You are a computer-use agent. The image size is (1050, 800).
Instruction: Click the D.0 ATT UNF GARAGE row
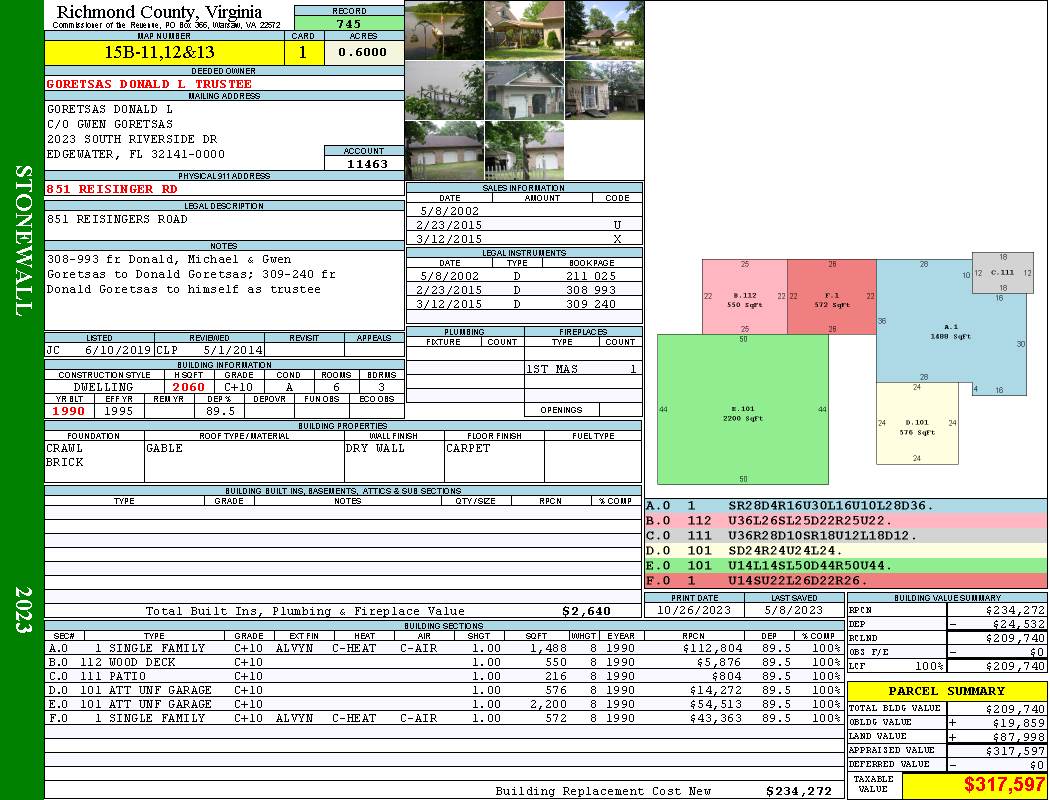pos(444,690)
